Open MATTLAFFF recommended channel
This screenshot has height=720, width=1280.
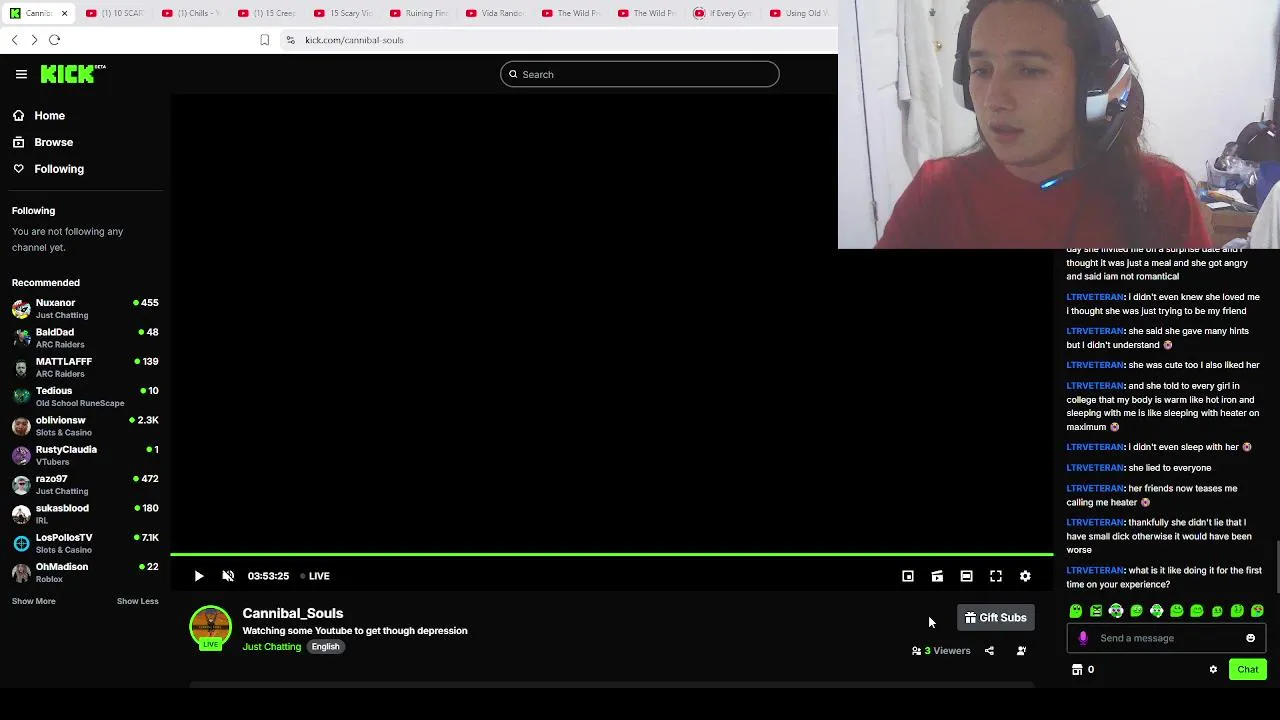(85, 367)
